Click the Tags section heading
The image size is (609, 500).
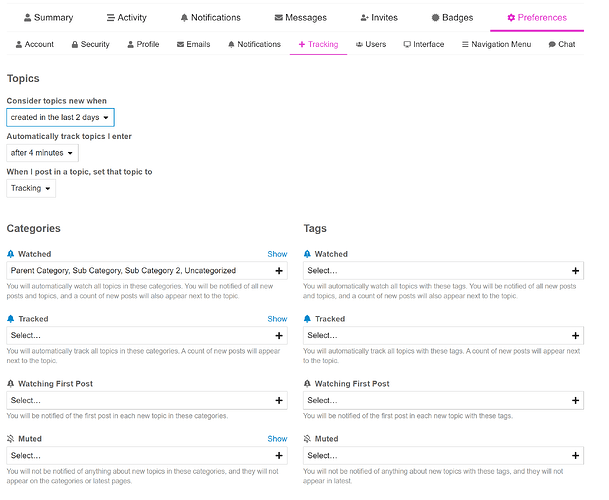click(315, 228)
